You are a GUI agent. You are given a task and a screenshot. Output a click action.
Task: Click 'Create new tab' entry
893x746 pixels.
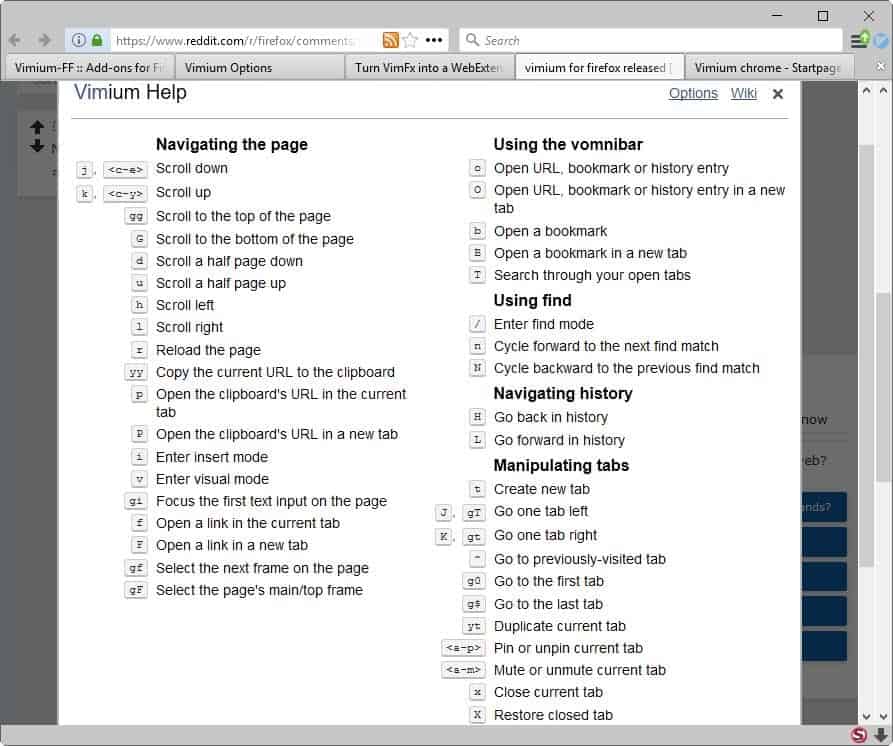tap(542, 489)
